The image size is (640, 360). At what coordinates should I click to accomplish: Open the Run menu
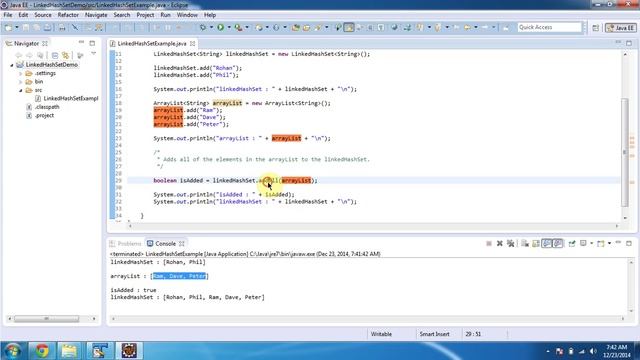coord(165,15)
